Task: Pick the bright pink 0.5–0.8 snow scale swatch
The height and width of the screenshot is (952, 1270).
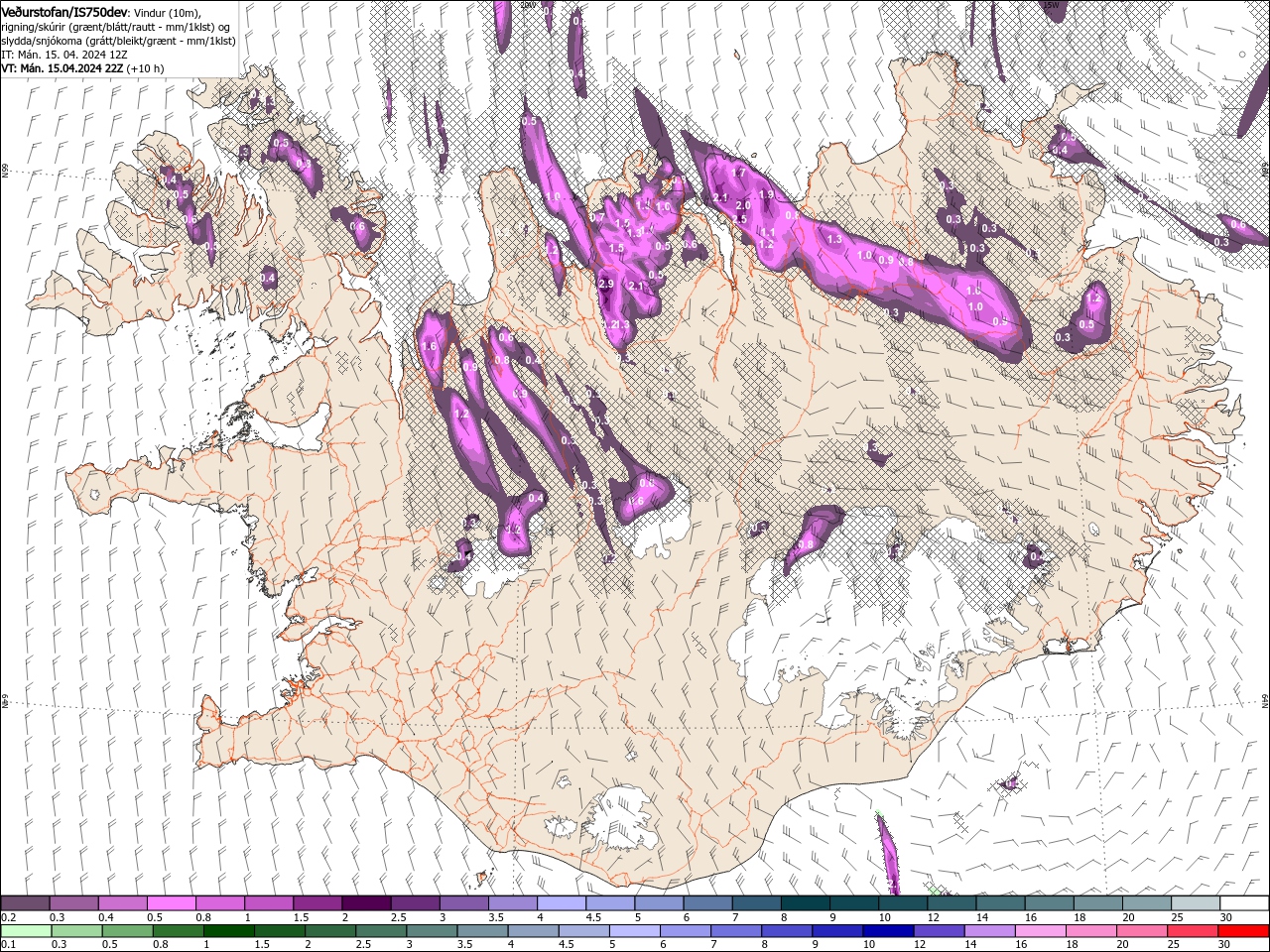Action: tap(171, 903)
